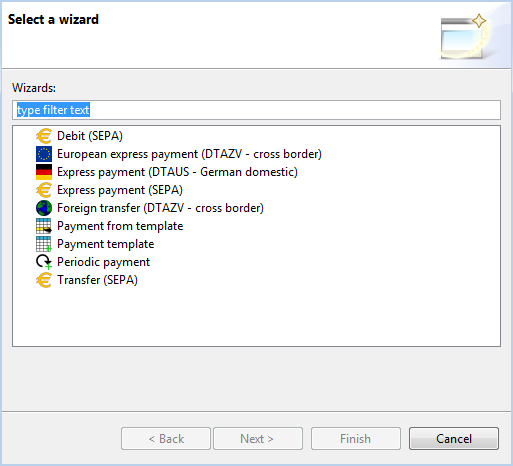Click the grid-plus icon for Payment template
The height and width of the screenshot is (466, 513).
44,244
